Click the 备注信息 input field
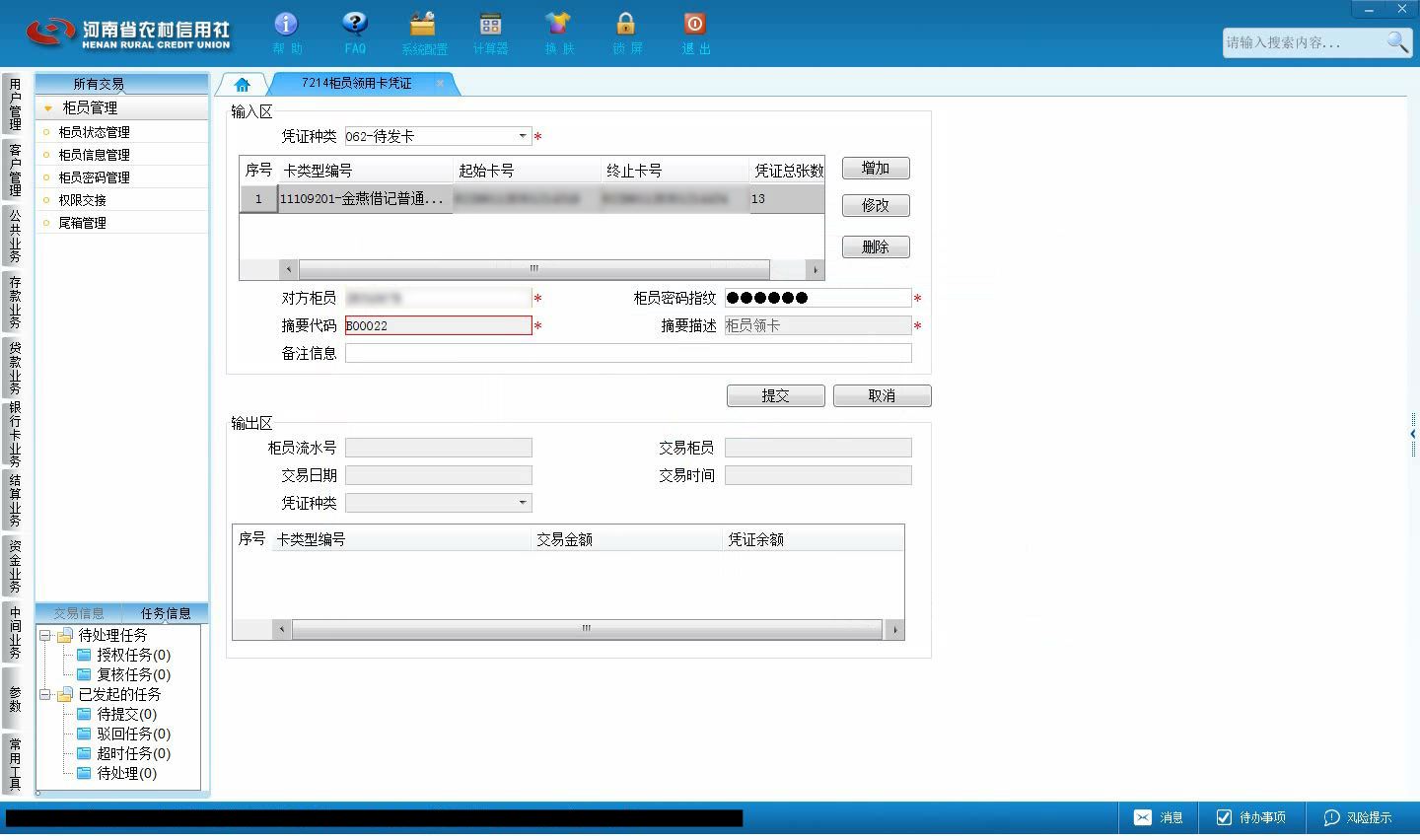The image size is (1420, 840). 628,353
